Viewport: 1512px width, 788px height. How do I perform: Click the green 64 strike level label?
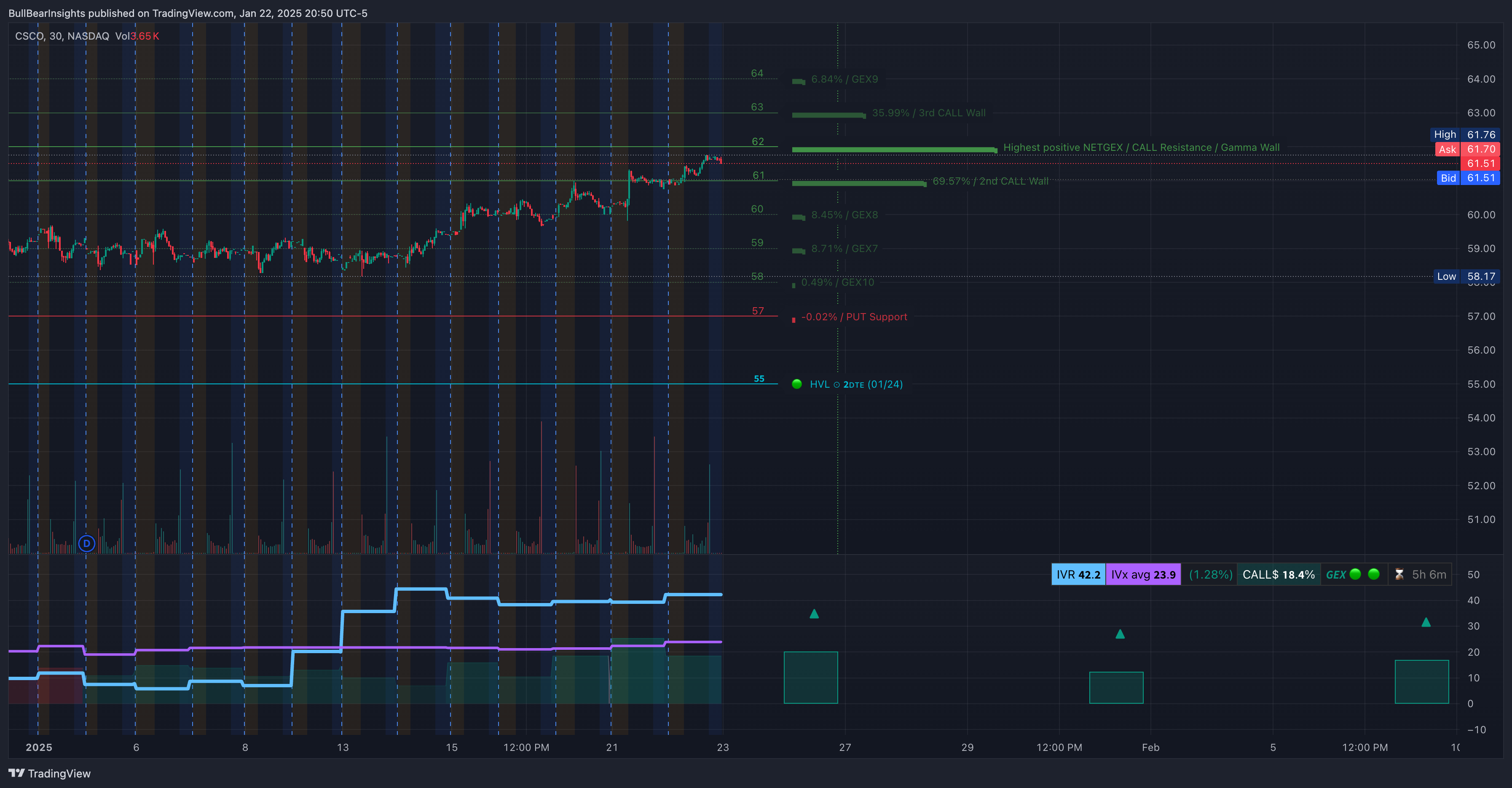757,73
